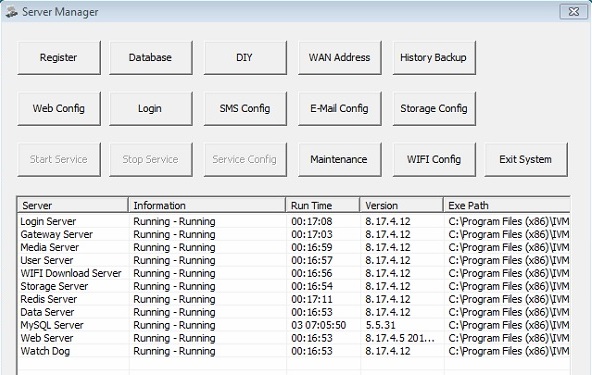This screenshot has height=375, width=592.
Task: Click Watch Dog's Running - Running status
Action: [174, 351]
